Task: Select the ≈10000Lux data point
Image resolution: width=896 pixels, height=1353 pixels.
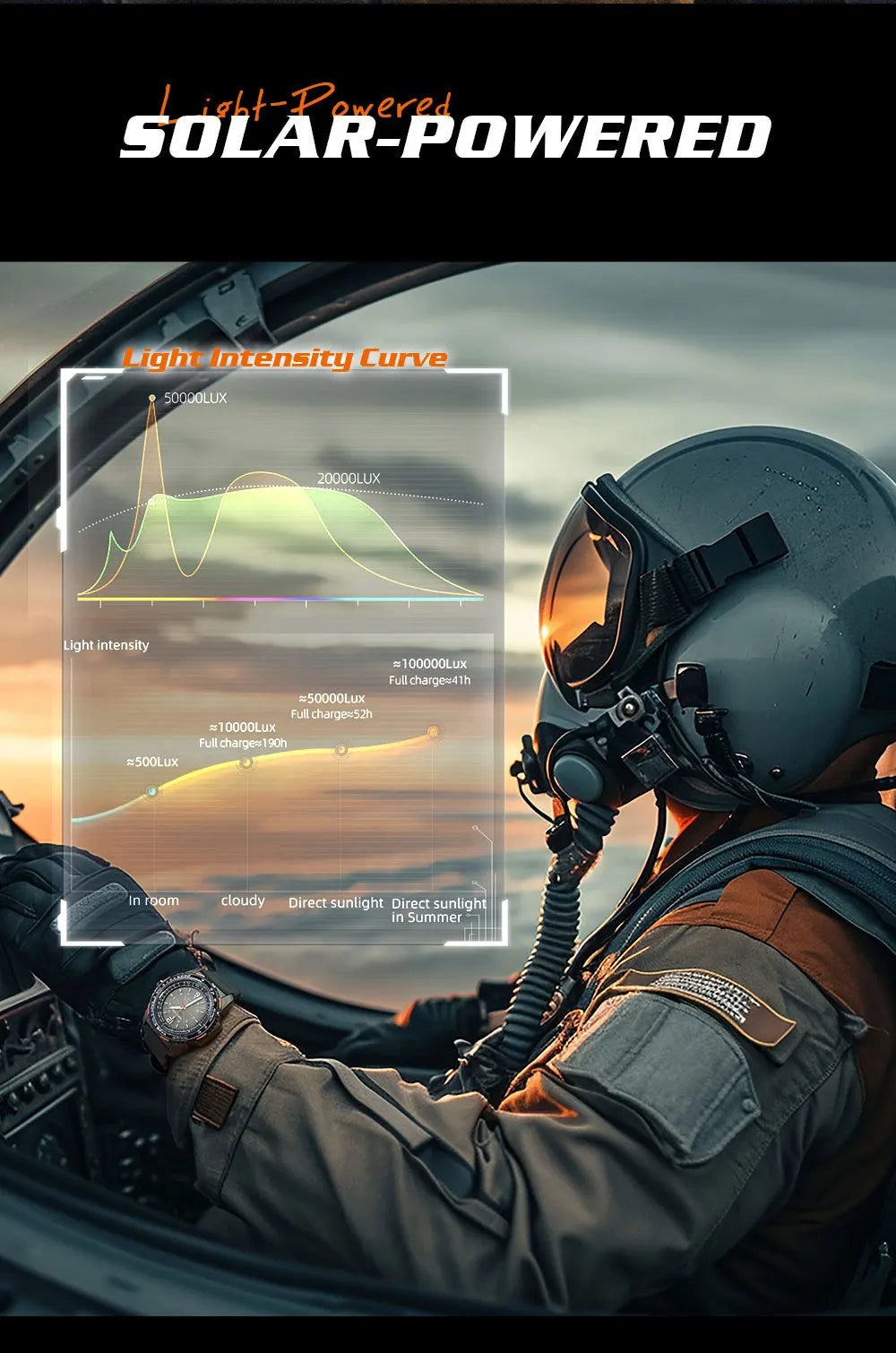Action: click(x=246, y=763)
